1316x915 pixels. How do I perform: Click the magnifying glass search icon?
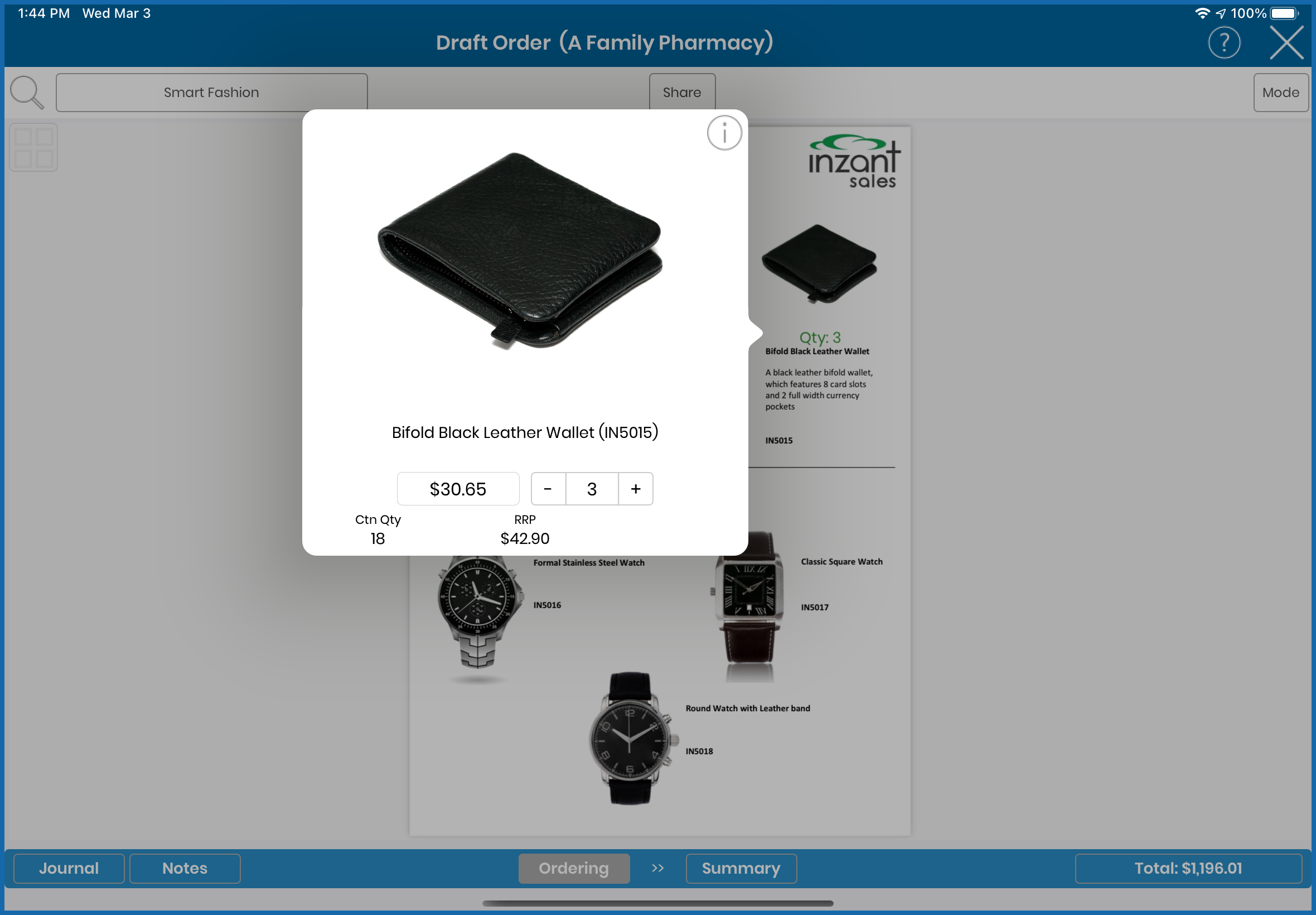coord(27,92)
